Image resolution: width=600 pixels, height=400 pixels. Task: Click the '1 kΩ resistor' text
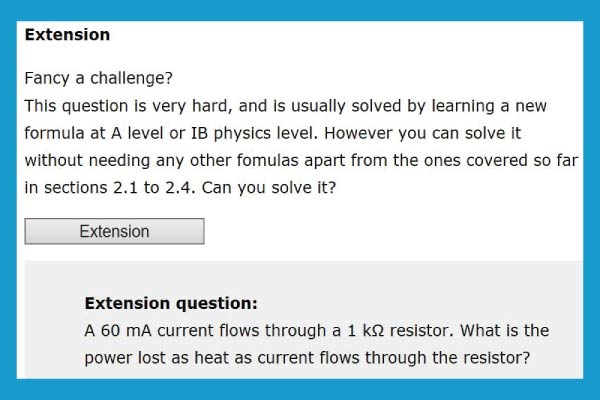click(x=400, y=331)
